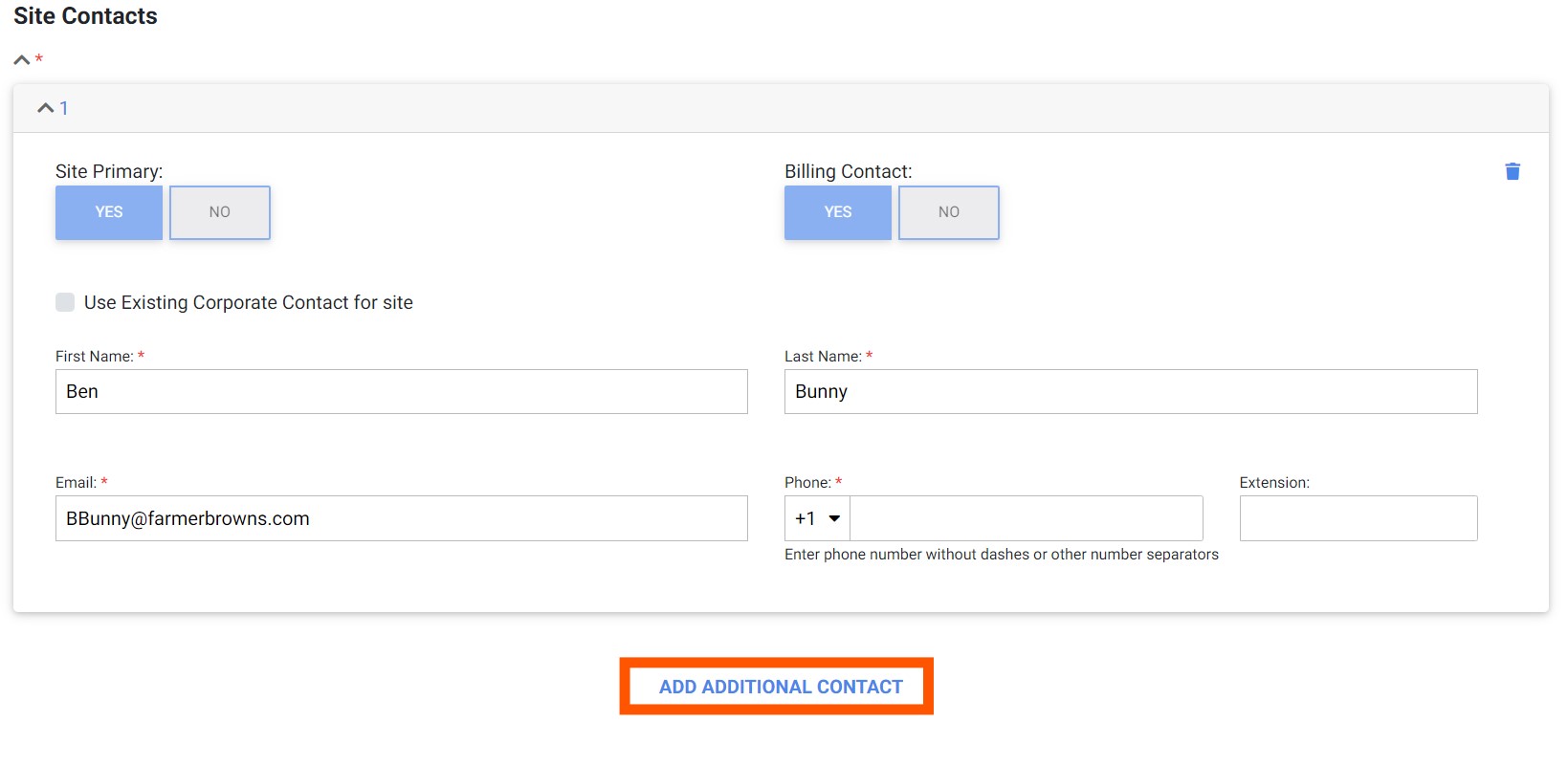Screen dimensions: 1568x766
Task: Focus the Extension input box
Action: click(x=1358, y=518)
